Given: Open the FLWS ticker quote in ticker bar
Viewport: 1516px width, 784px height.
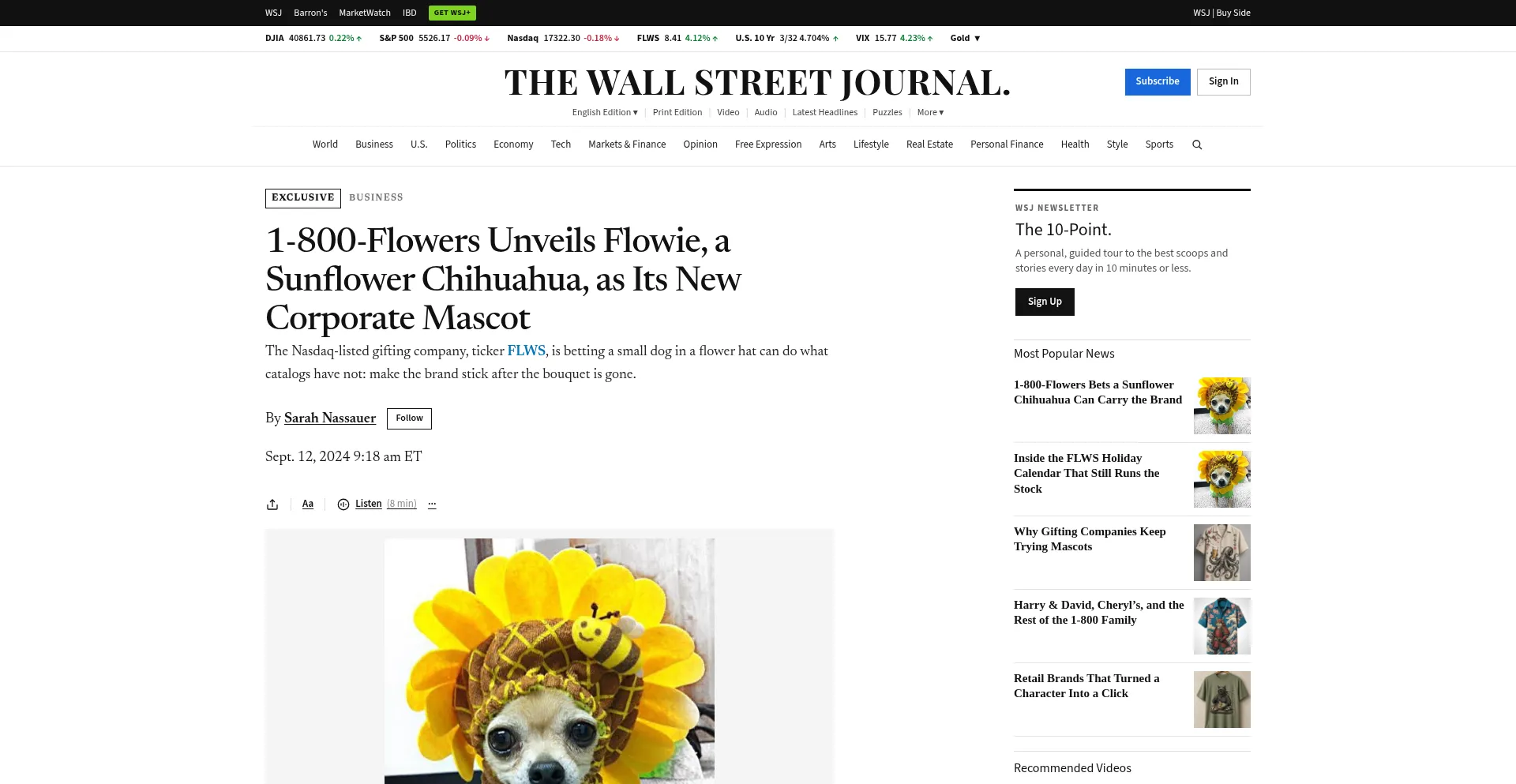Looking at the screenshot, I should [x=677, y=38].
